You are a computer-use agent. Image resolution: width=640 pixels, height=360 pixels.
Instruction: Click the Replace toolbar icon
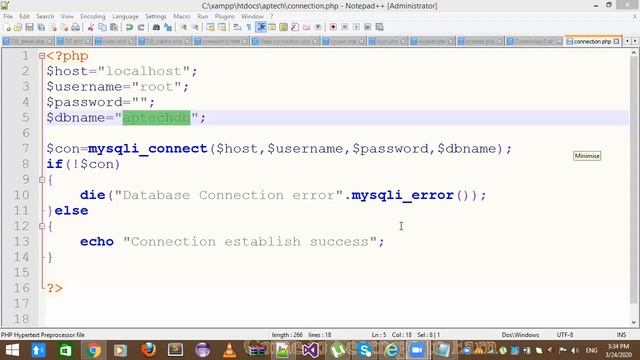[x=168, y=27]
